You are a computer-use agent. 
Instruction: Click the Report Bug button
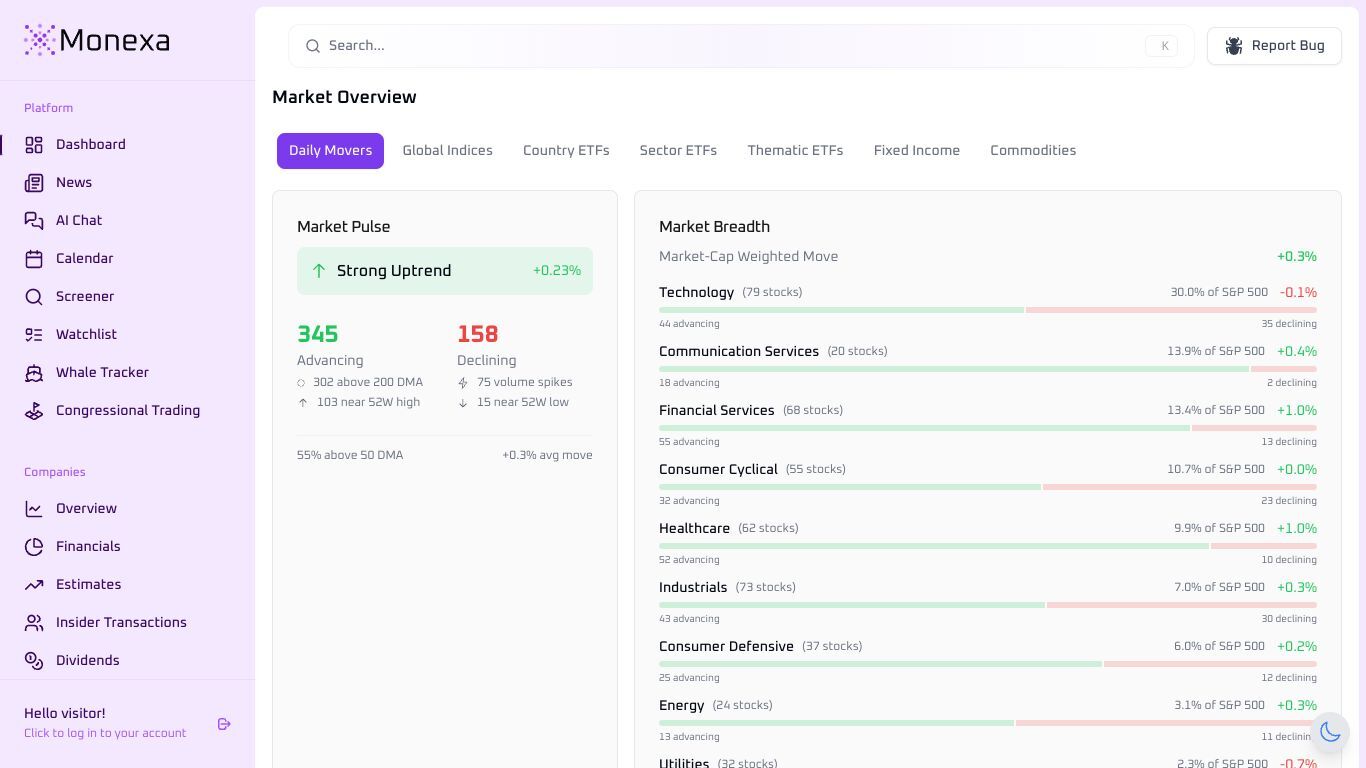[1274, 46]
